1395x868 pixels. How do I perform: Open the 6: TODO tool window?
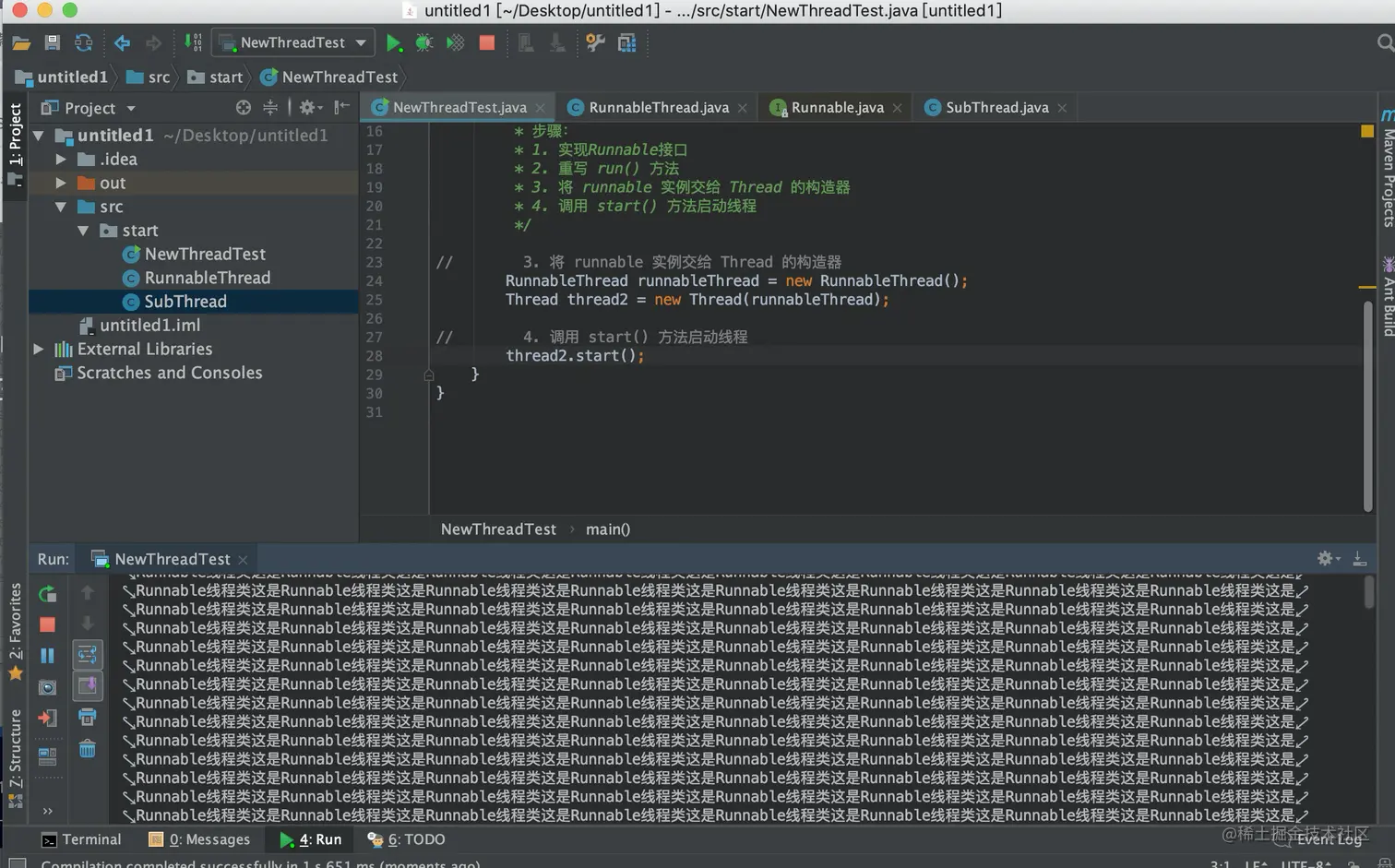(x=406, y=839)
